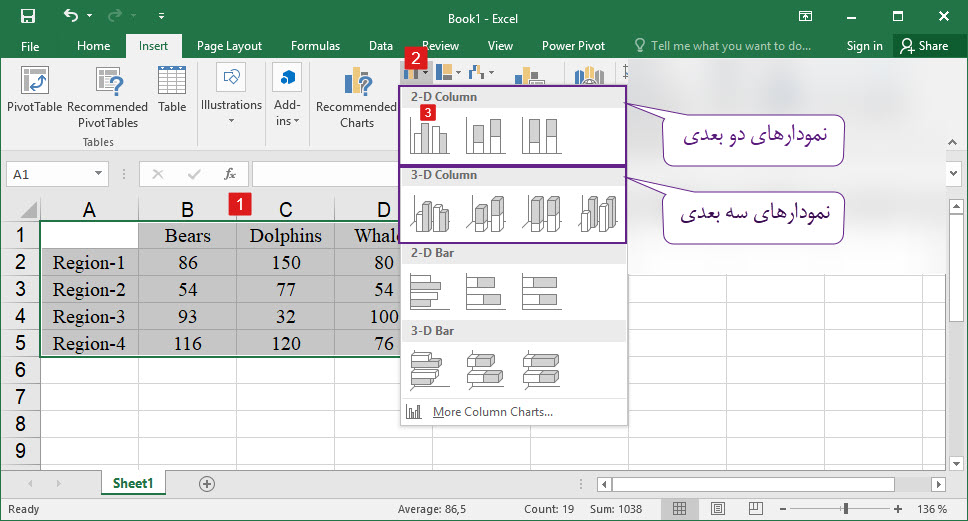Click the Name Box showing A1
The height and width of the screenshot is (521, 968).
click(x=49, y=174)
